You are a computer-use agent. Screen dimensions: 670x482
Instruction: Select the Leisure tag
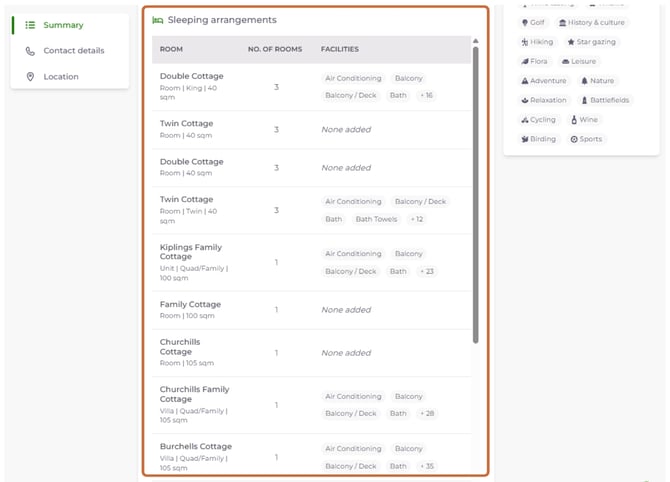[579, 62]
